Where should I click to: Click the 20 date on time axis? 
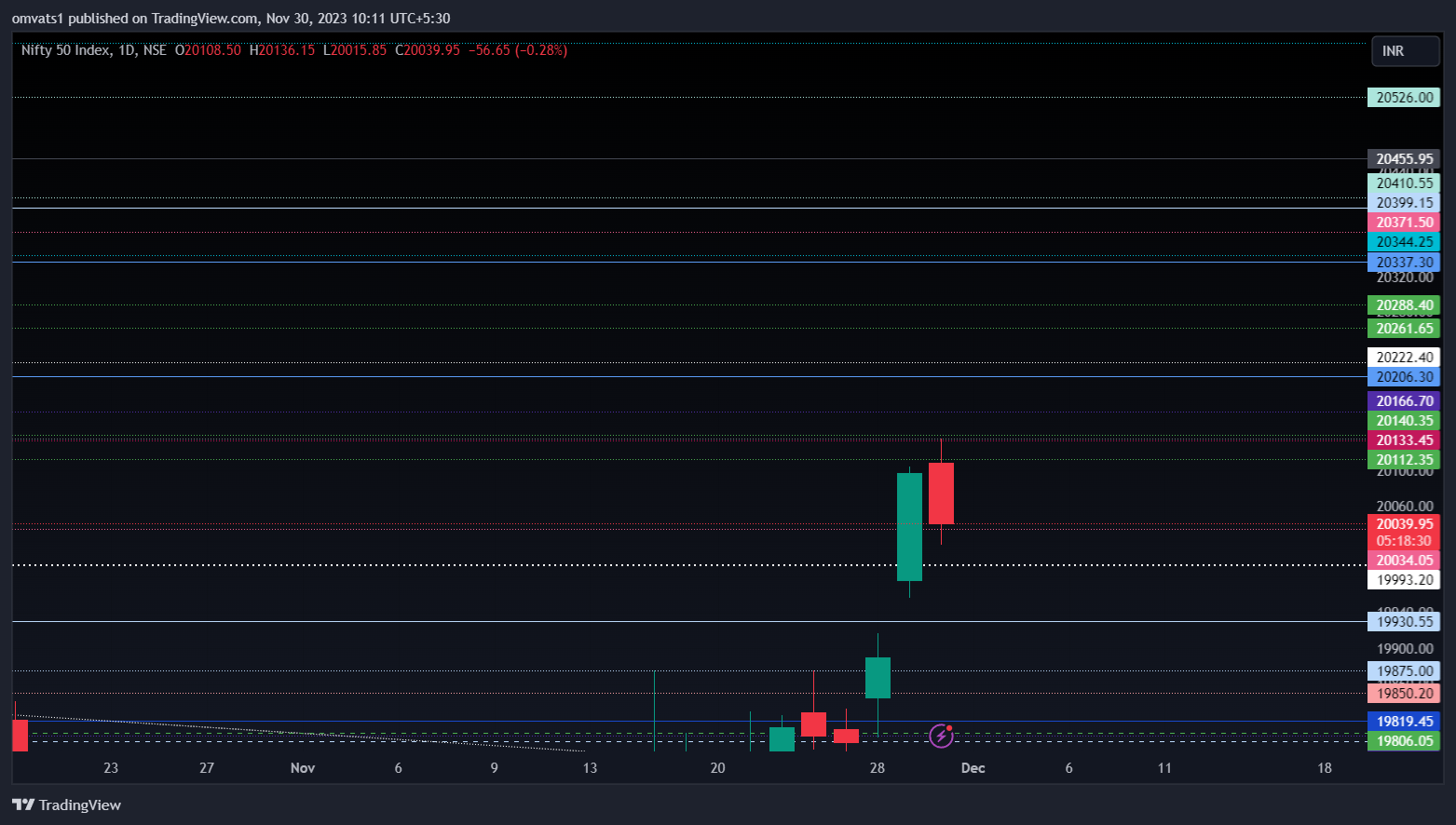pyautogui.click(x=717, y=768)
